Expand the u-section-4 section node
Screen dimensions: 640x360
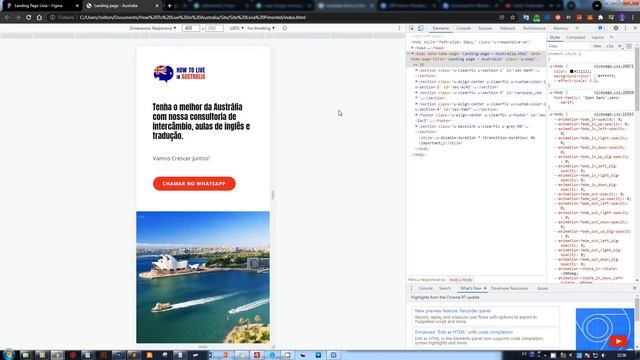click(x=416, y=104)
